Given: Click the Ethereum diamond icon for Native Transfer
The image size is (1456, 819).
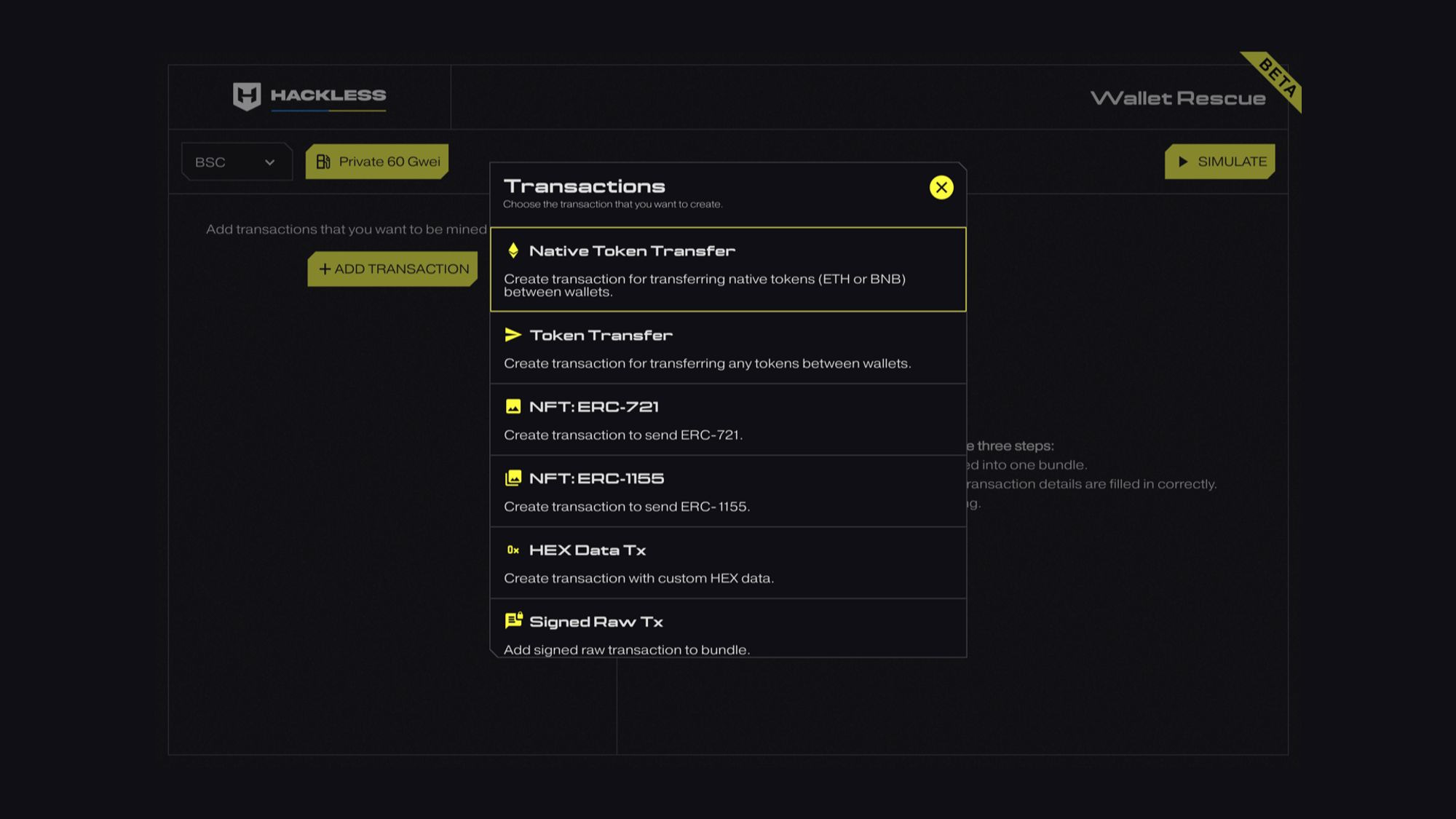Looking at the screenshot, I should click(x=513, y=250).
